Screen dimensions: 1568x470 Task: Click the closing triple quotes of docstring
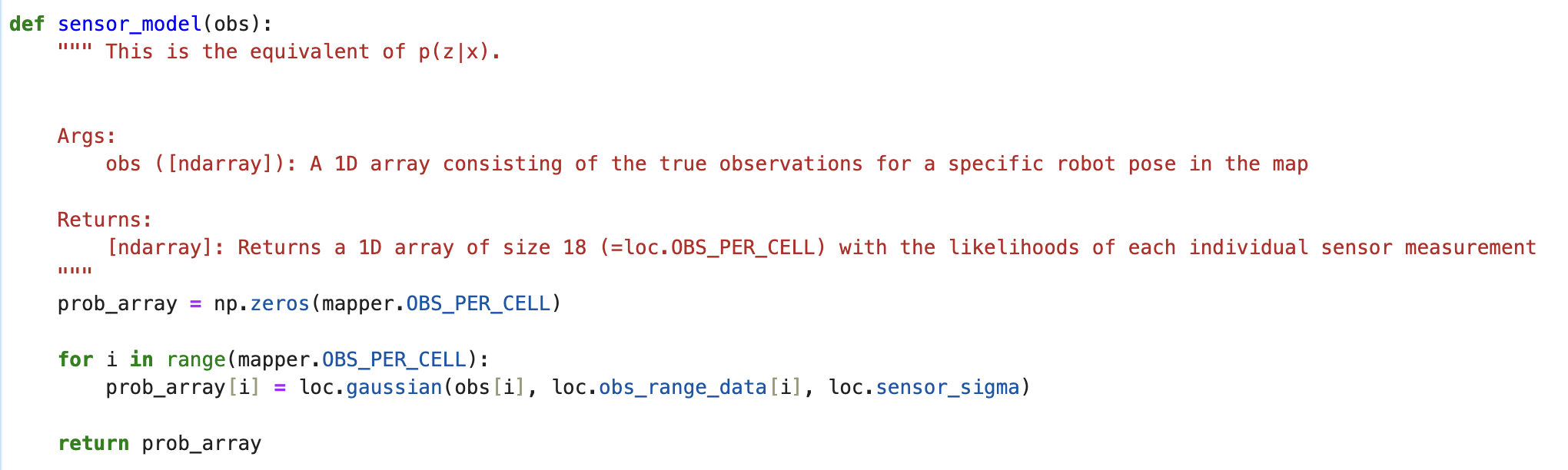click(75, 272)
